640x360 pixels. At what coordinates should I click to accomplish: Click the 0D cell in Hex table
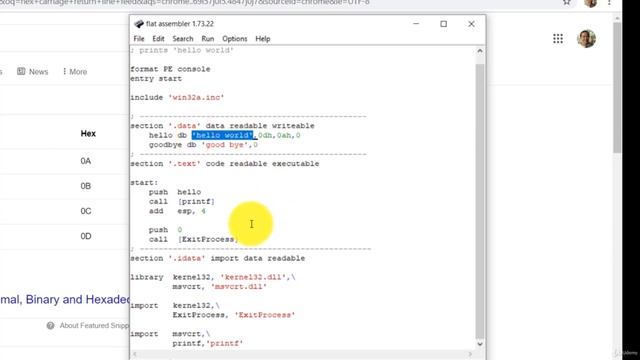(x=86, y=236)
